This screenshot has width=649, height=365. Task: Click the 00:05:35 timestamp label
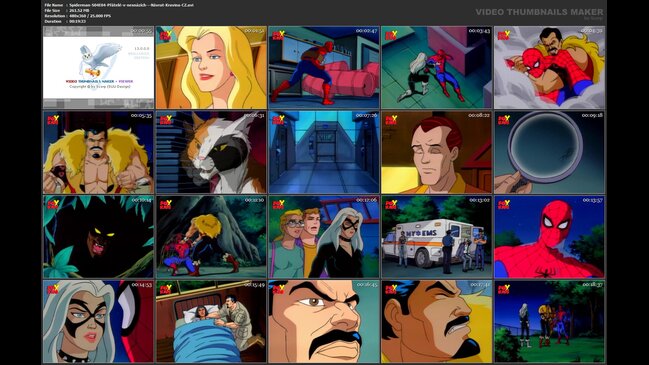(141, 115)
